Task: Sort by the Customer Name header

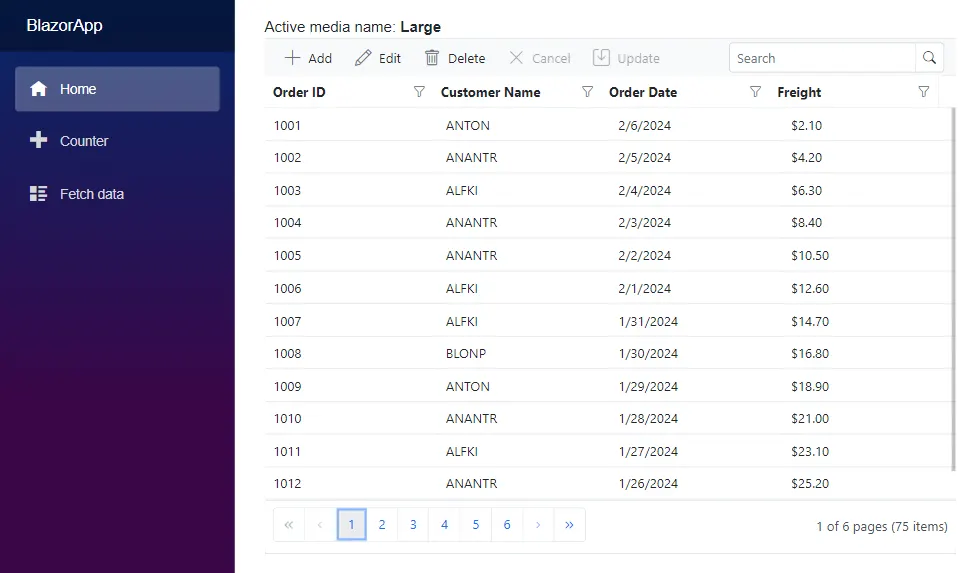Action: pyautogui.click(x=490, y=92)
